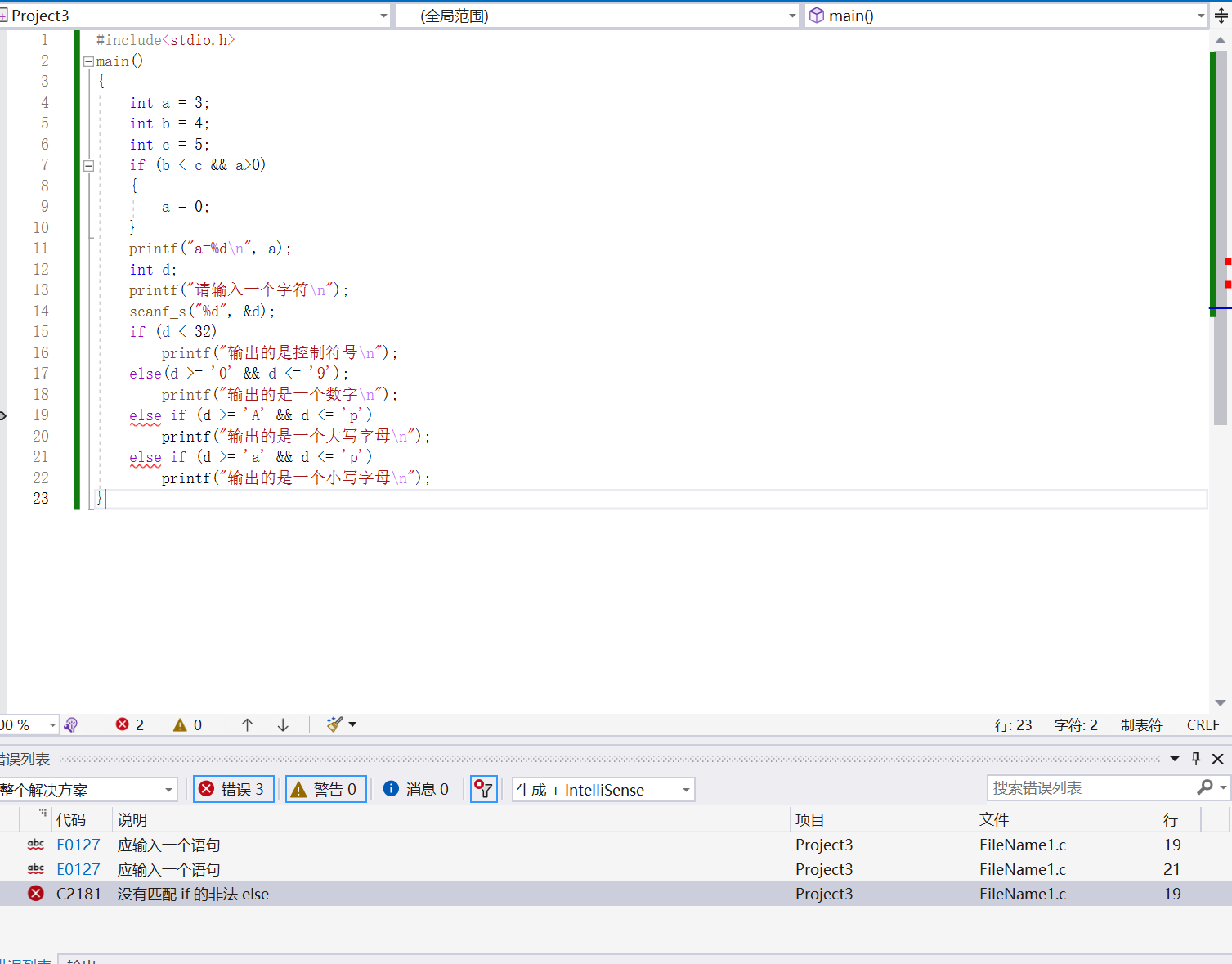Click the severity category column header icon
The width and height of the screenshot is (1232, 964).
(43, 814)
